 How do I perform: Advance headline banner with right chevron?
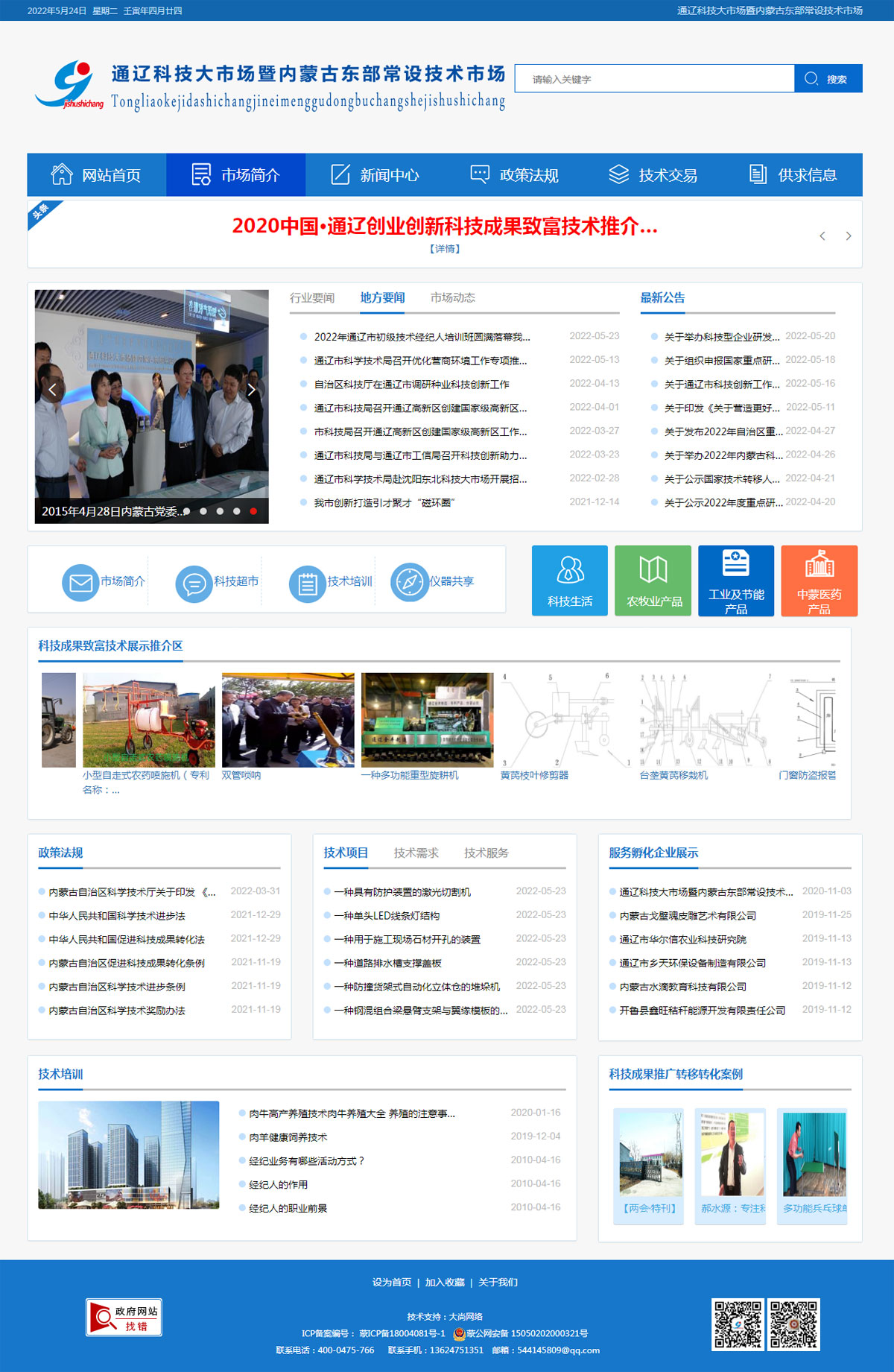point(848,236)
